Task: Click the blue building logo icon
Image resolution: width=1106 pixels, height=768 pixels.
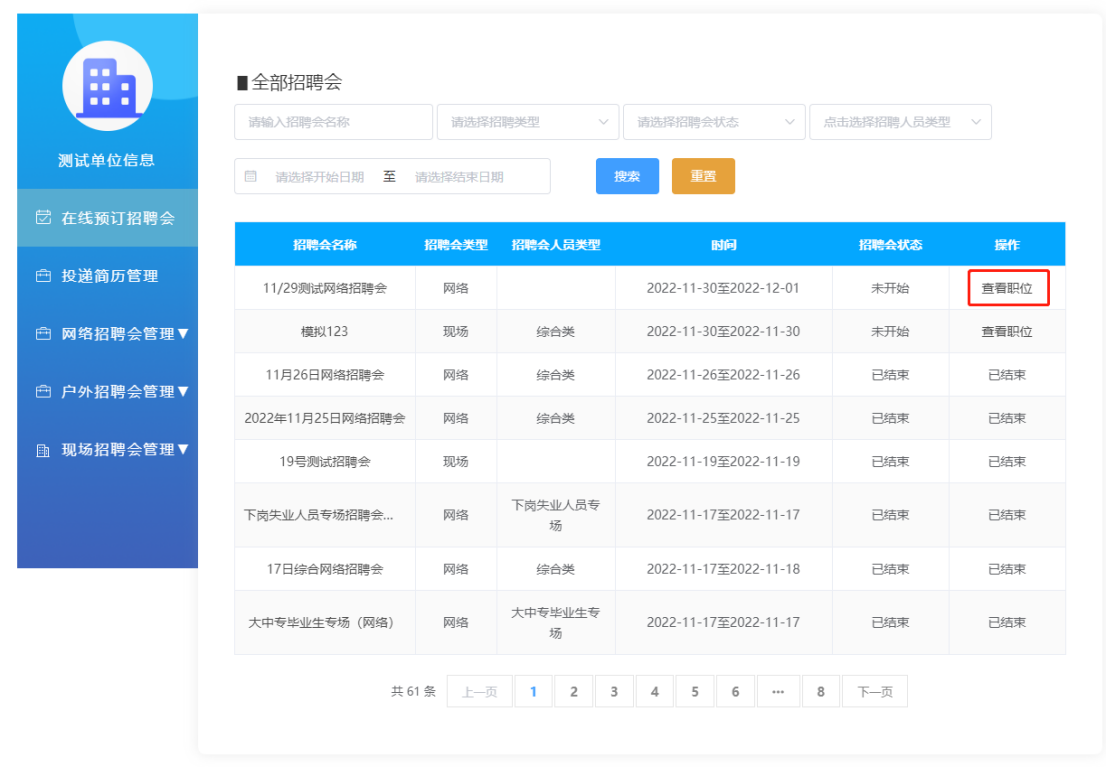Action: 107,86
